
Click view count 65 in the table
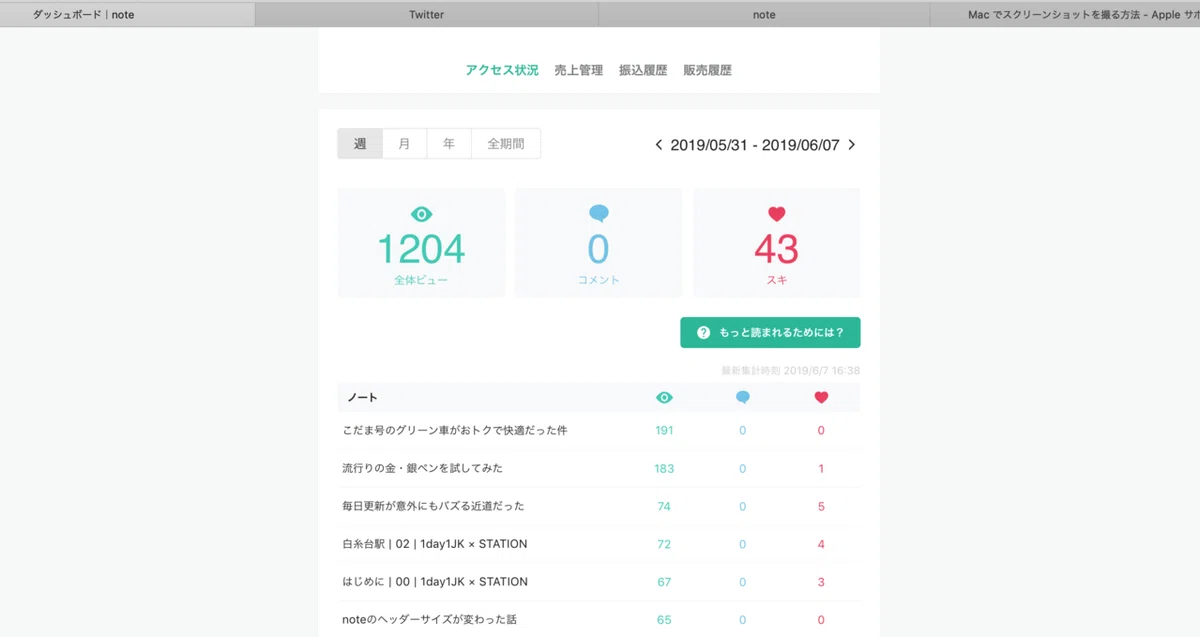click(x=664, y=620)
